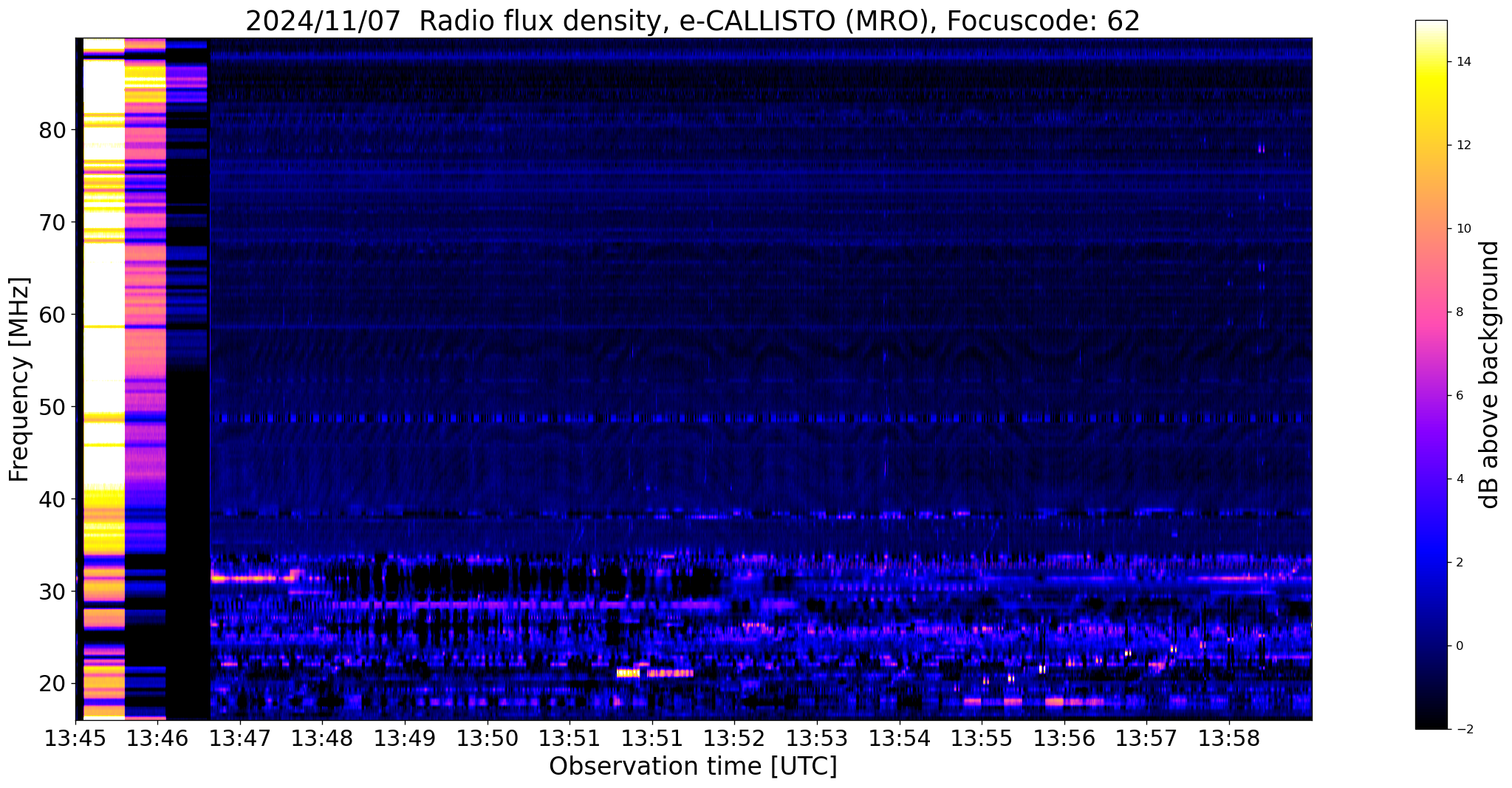
Task: Click the 13:57 time tick label
Action: click(1146, 738)
